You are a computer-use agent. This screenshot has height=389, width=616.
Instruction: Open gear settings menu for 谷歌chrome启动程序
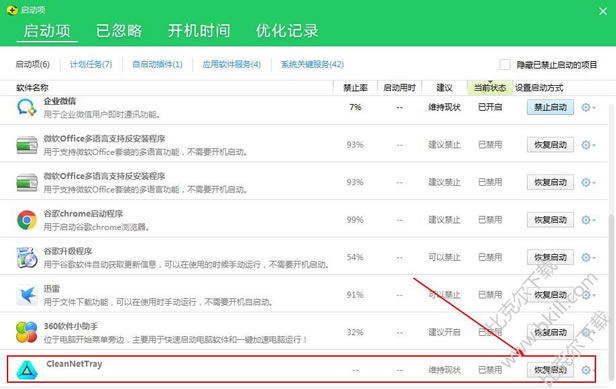coord(588,220)
